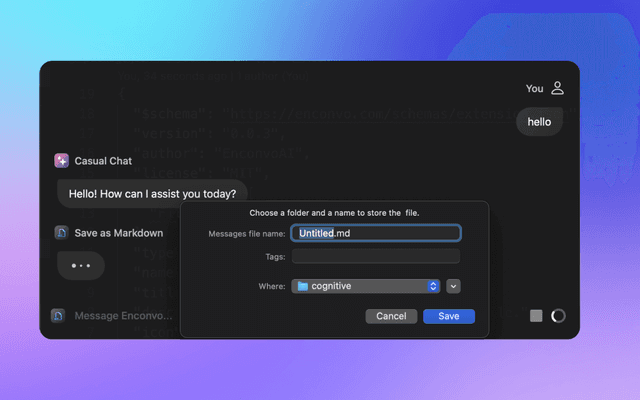Click the Save as Markdown label
The height and width of the screenshot is (400, 640).
[x=119, y=233]
